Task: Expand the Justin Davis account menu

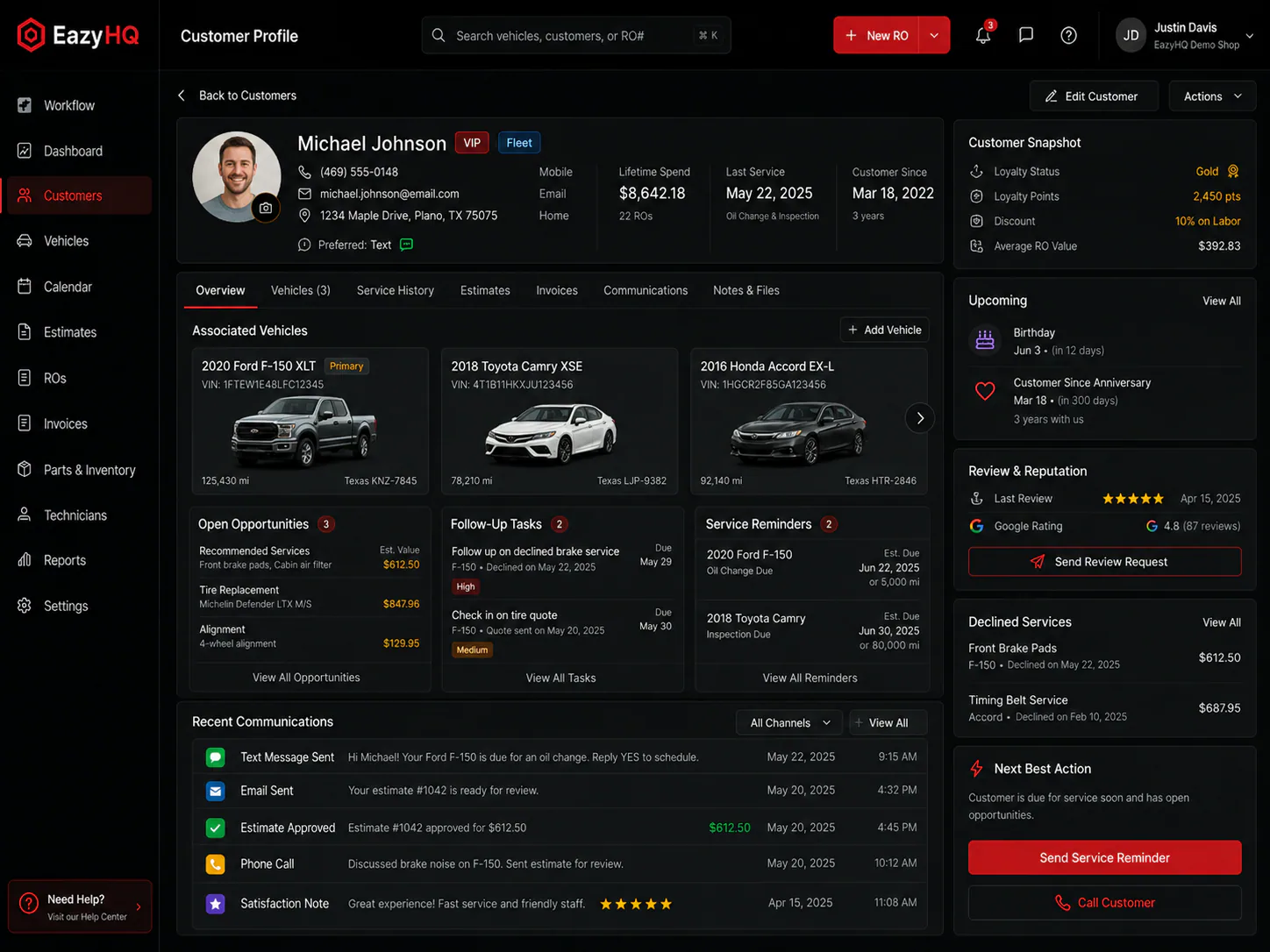Action: click(1249, 36)
